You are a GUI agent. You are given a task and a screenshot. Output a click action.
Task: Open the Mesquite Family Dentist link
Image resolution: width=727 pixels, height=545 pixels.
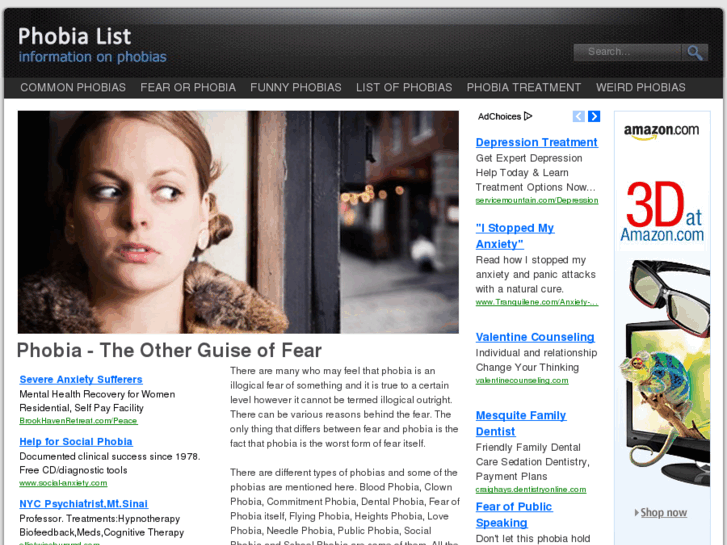(521, 423)
